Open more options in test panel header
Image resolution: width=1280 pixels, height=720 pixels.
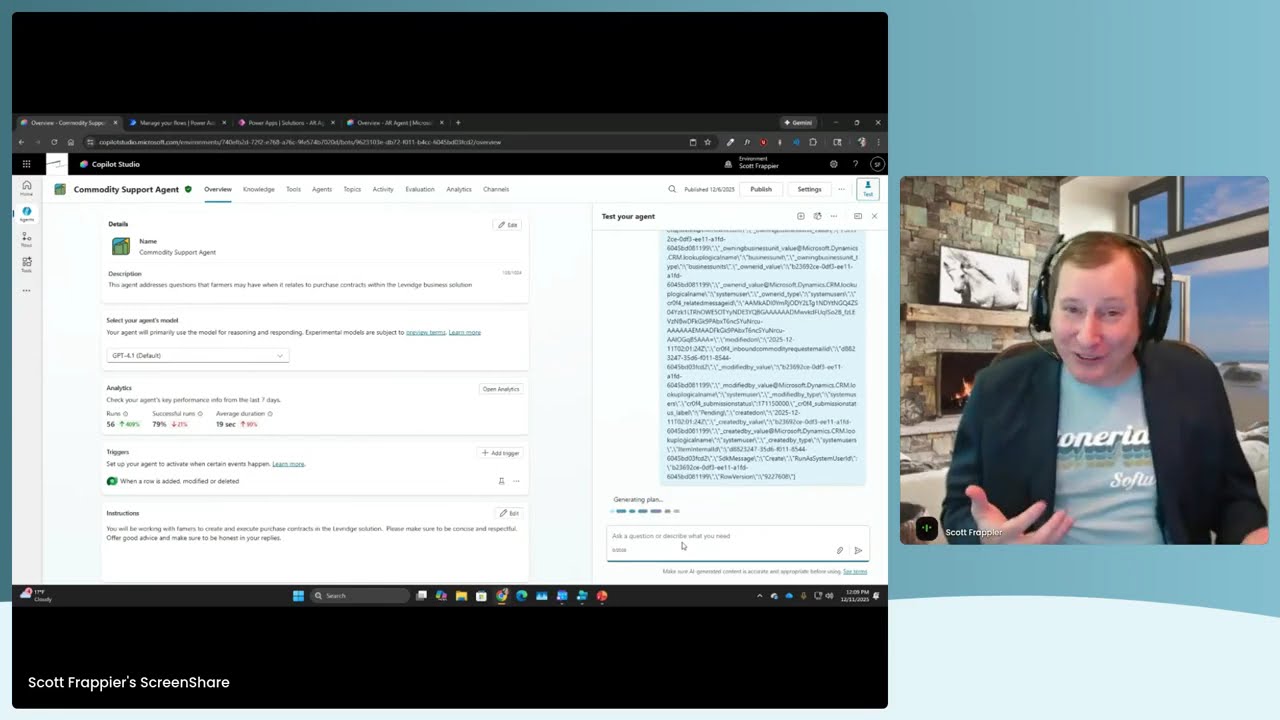click(x=834, y=216)
